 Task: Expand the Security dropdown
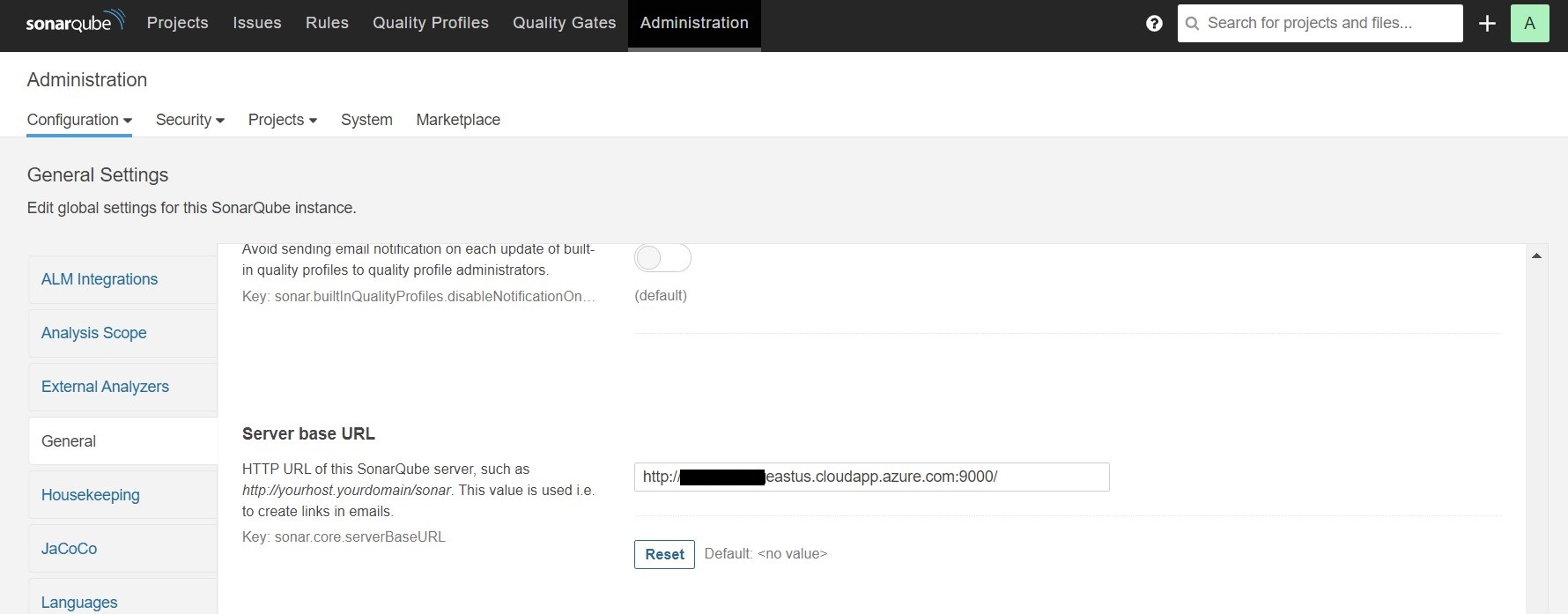coord(190,120)
